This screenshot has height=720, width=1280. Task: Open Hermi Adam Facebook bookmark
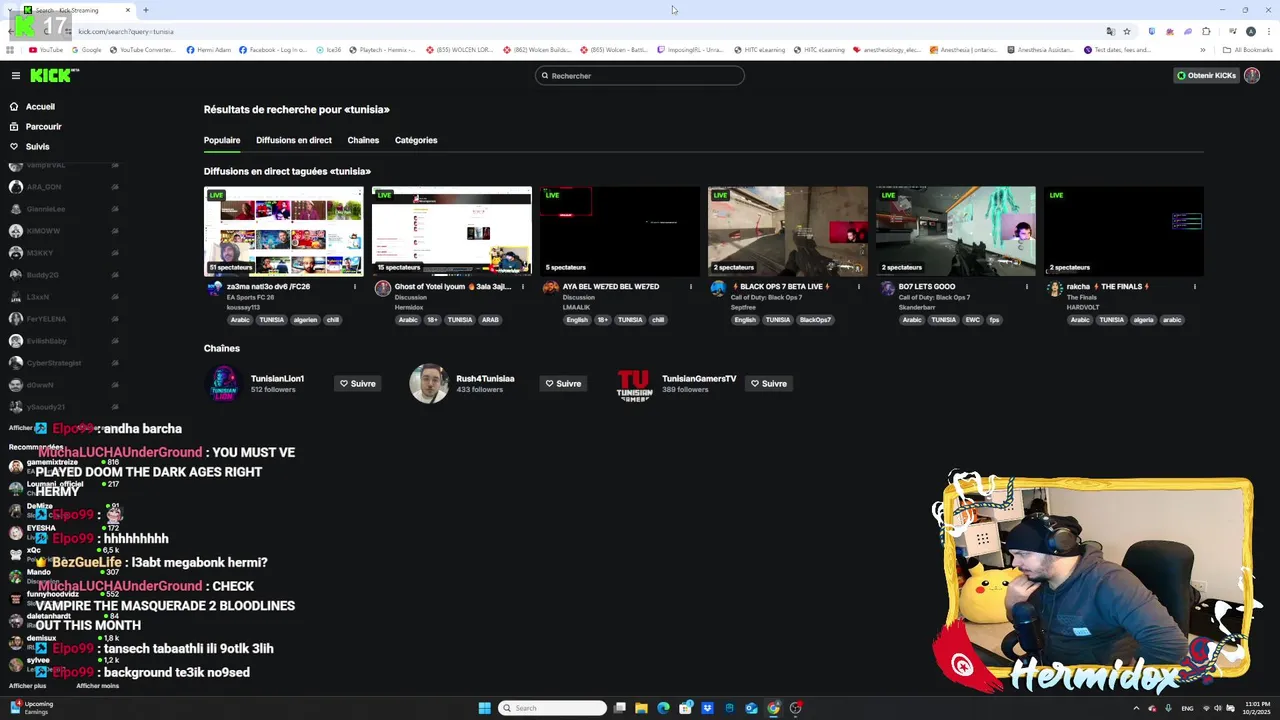[209, 50]
